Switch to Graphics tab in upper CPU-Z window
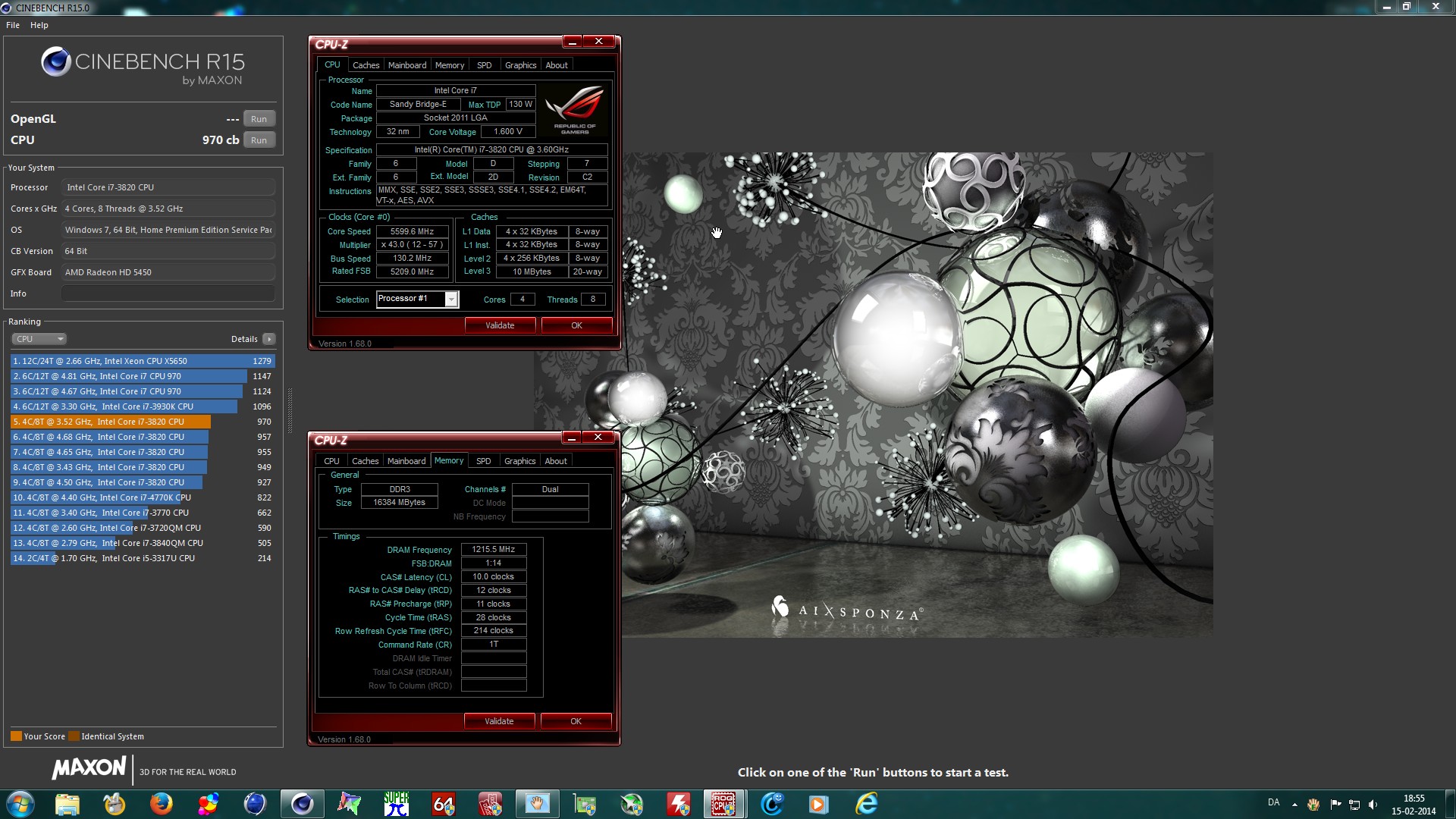 (521, 65)
